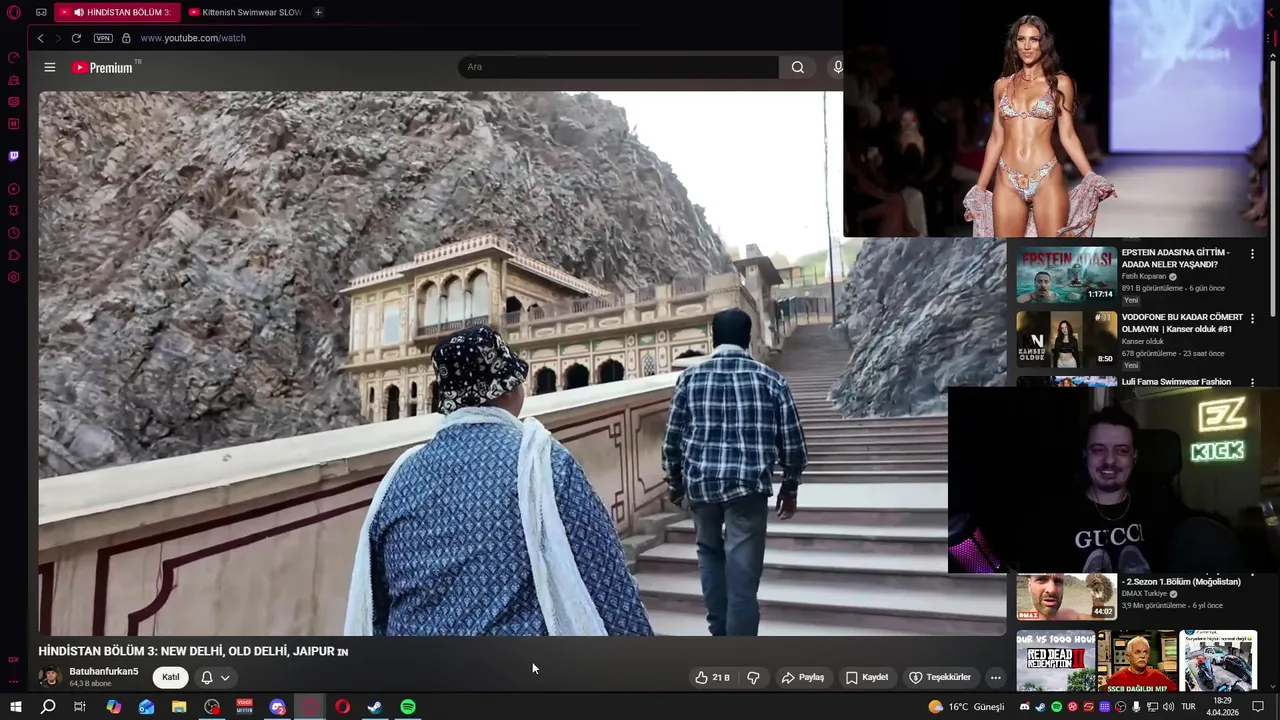Open the 16°C Güneşli weather widget

coord(966,707)
